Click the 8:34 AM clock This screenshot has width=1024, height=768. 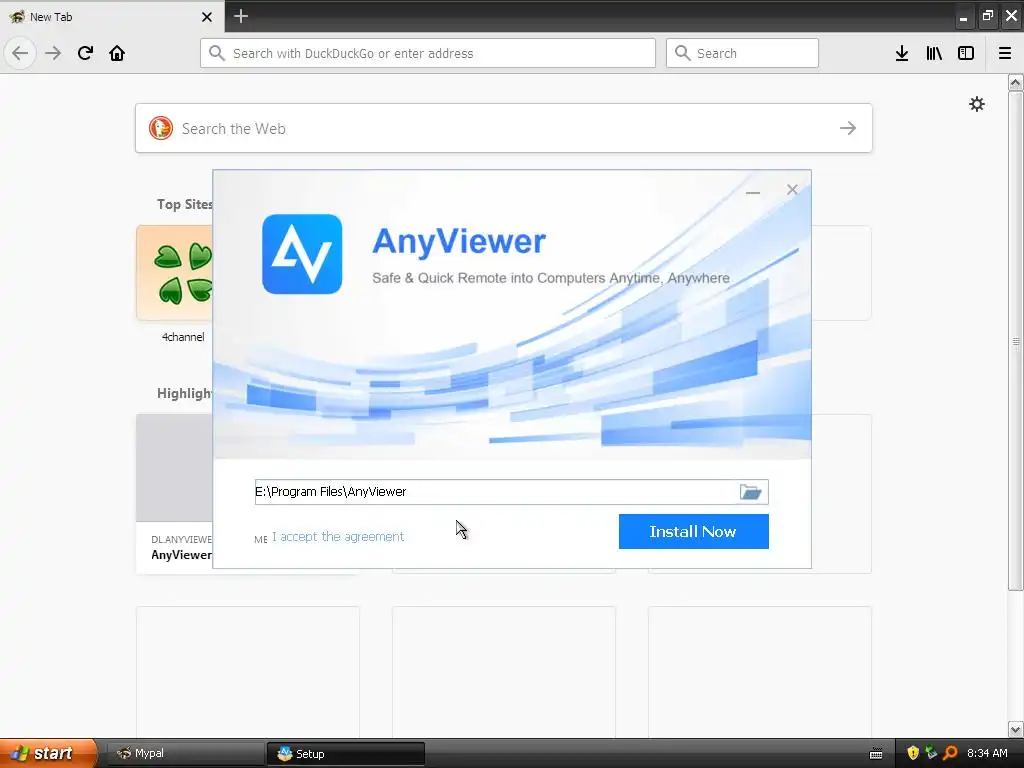pyautogui.click(x=987, y=753)
